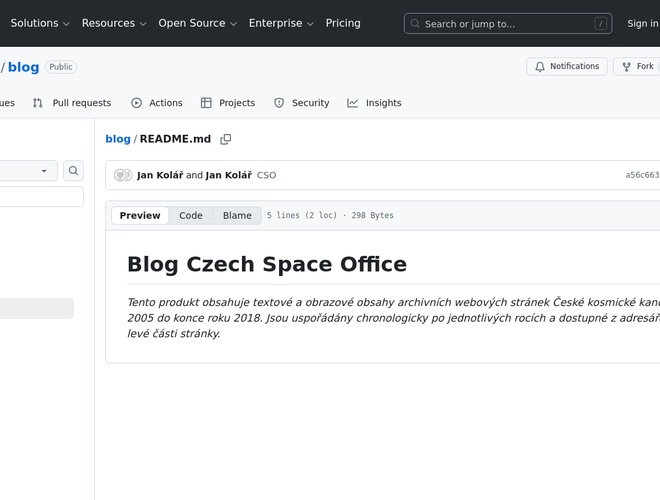Open the Pricing page link

343,23
